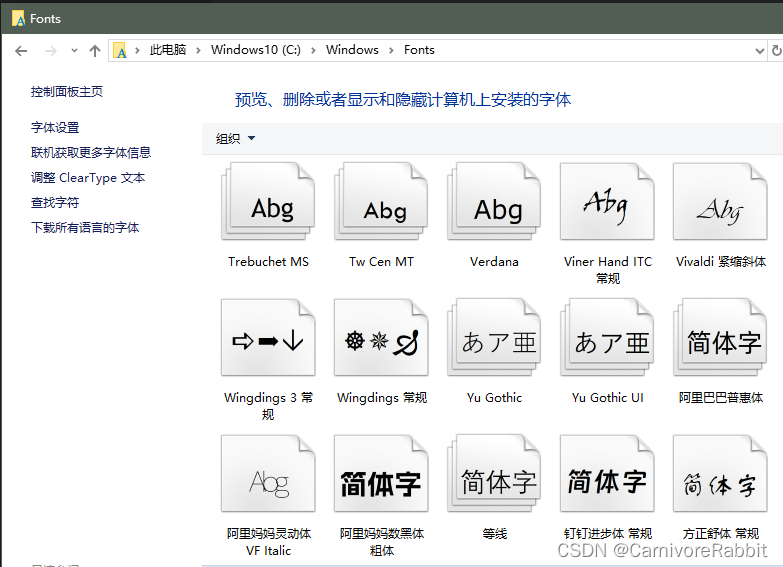Image resolution: width=783 pixels, height=567 pixels.
Task: Navigate to 此电脑 breadcrumb
Action: pyautogui.click(x=168, y=50)
